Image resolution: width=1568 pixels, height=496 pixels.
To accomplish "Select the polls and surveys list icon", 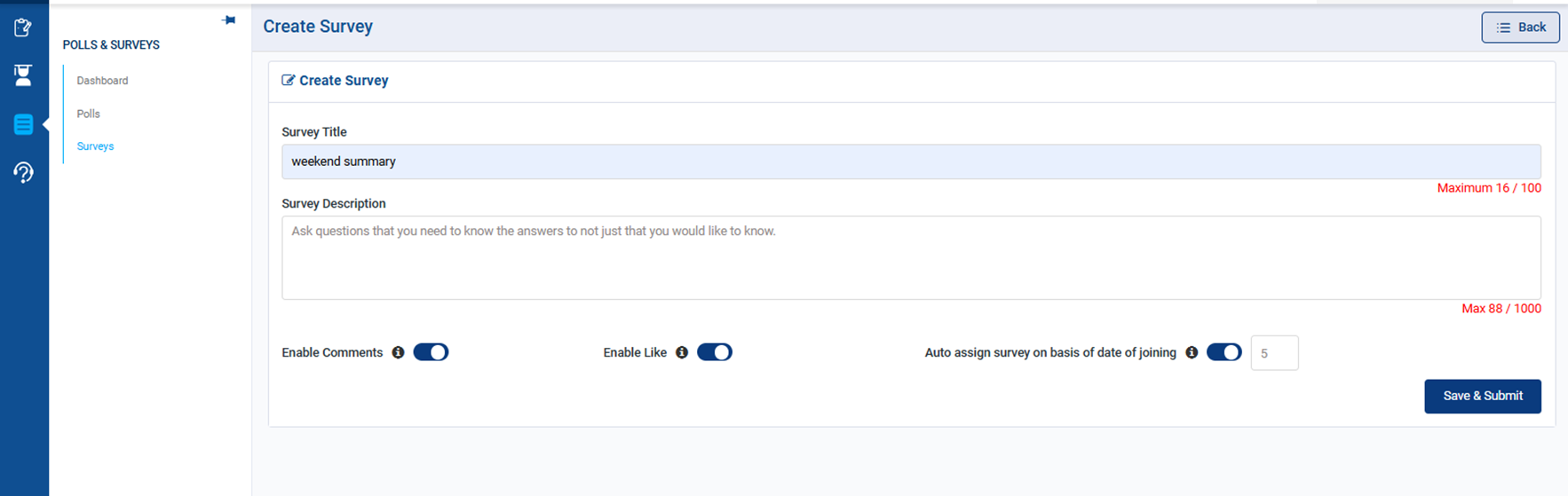I will point(23,124).
